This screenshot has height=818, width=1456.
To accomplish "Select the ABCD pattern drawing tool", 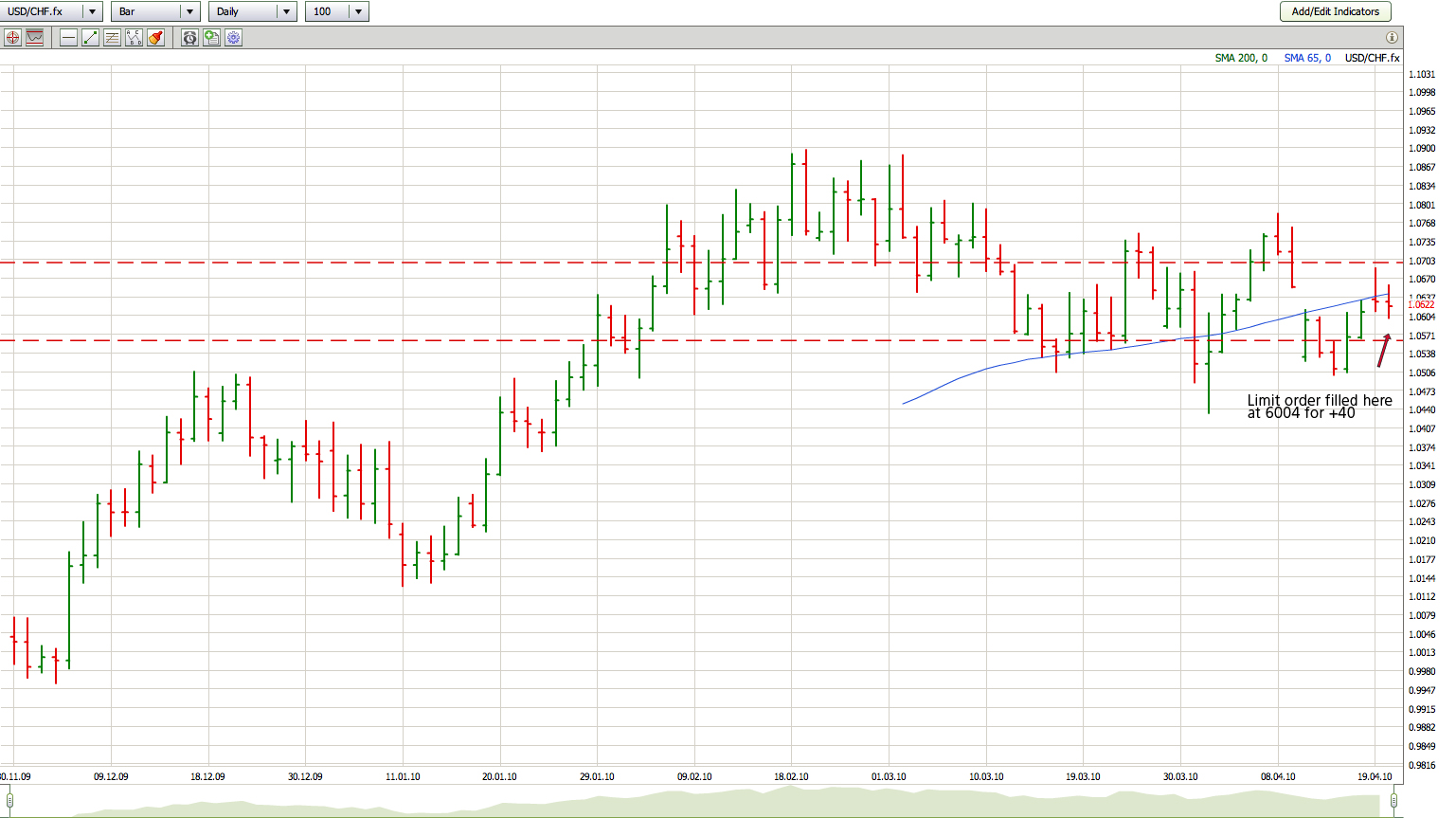I will tap(134, 38).
